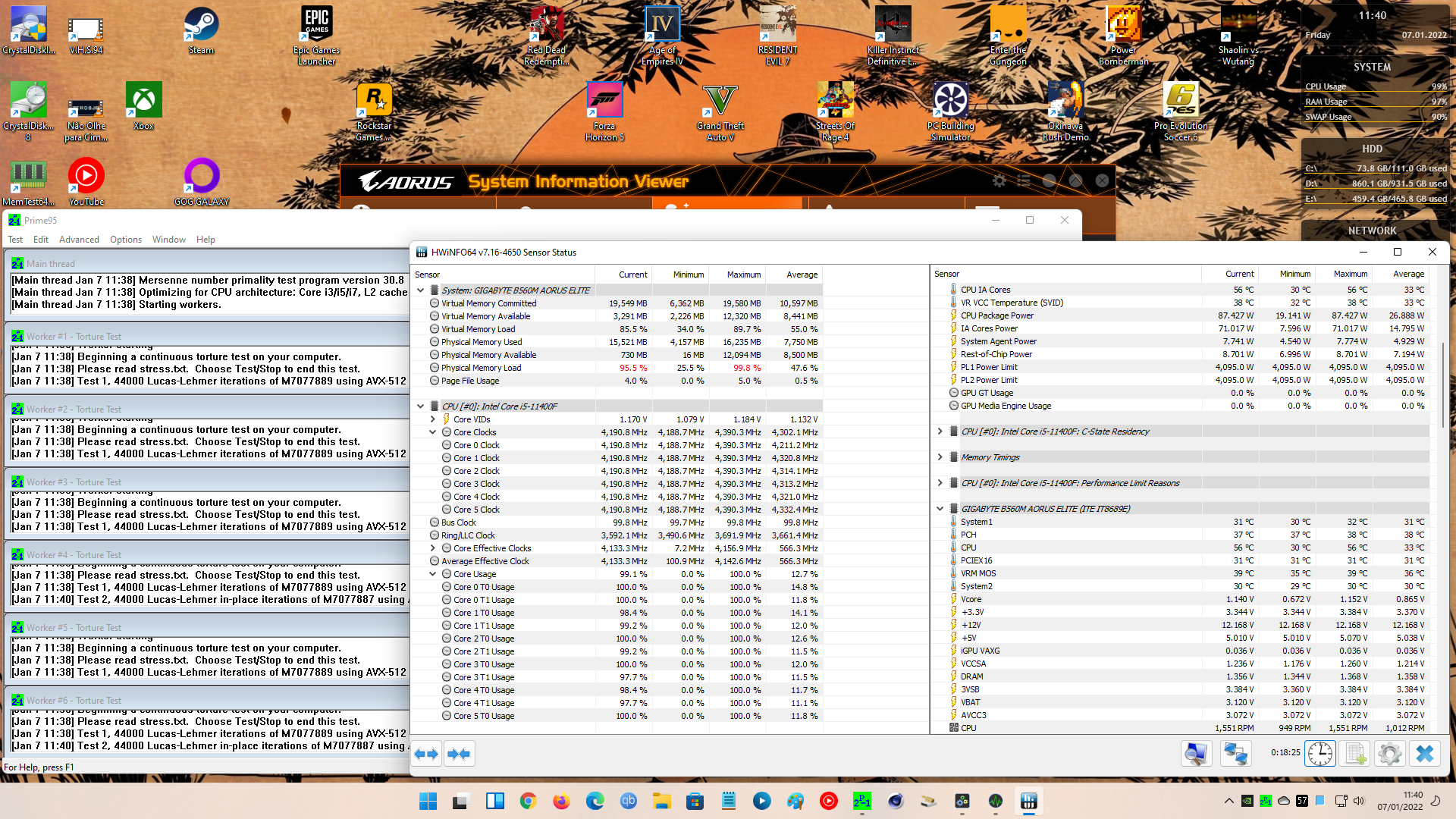Select Streets Of Rage 4 desktop icon
Image resolution: width=1456 pixels, height=819 pixels.
coord(835,111)
